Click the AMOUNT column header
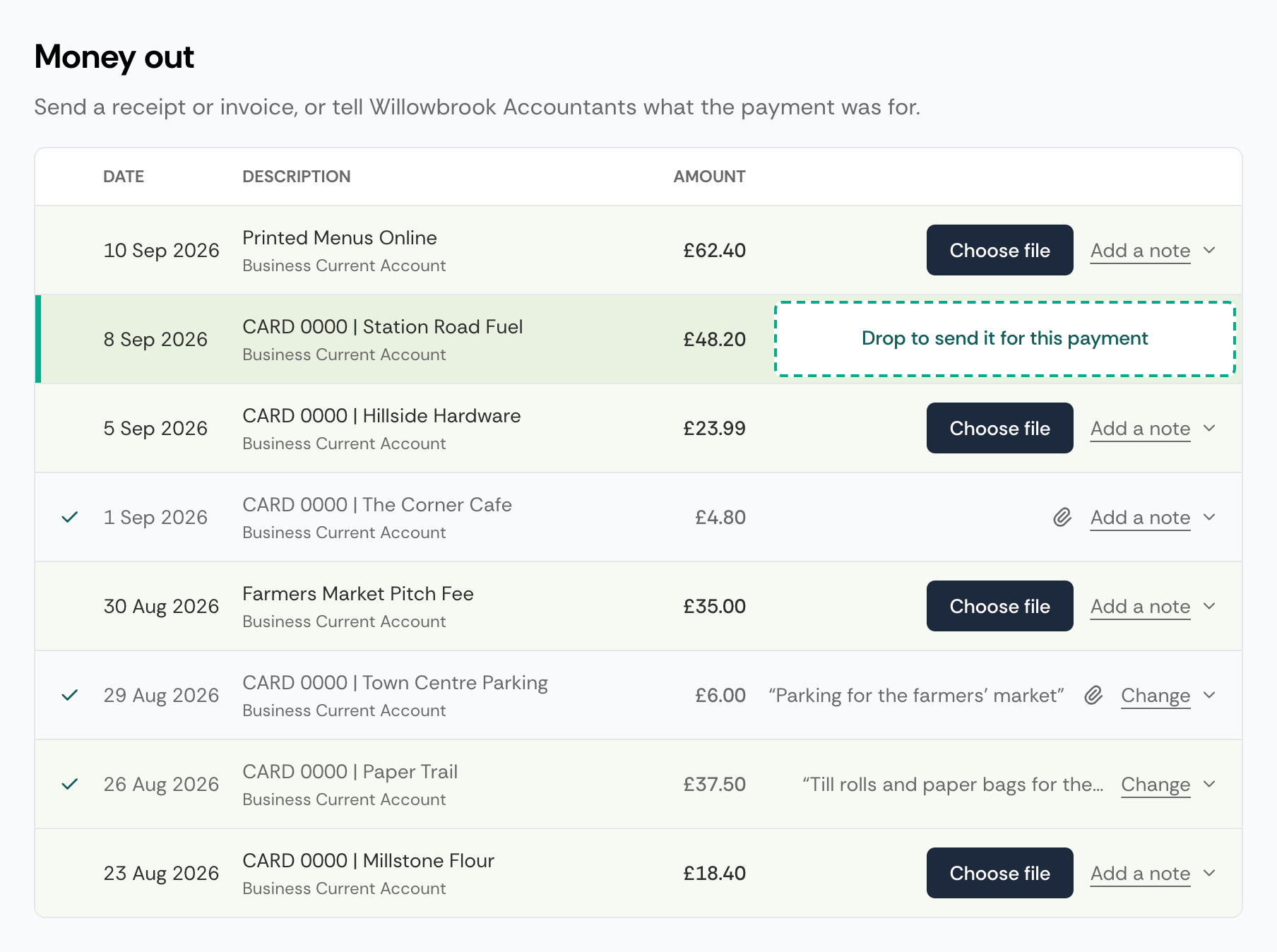1277x952 pixels. [709, 177]
